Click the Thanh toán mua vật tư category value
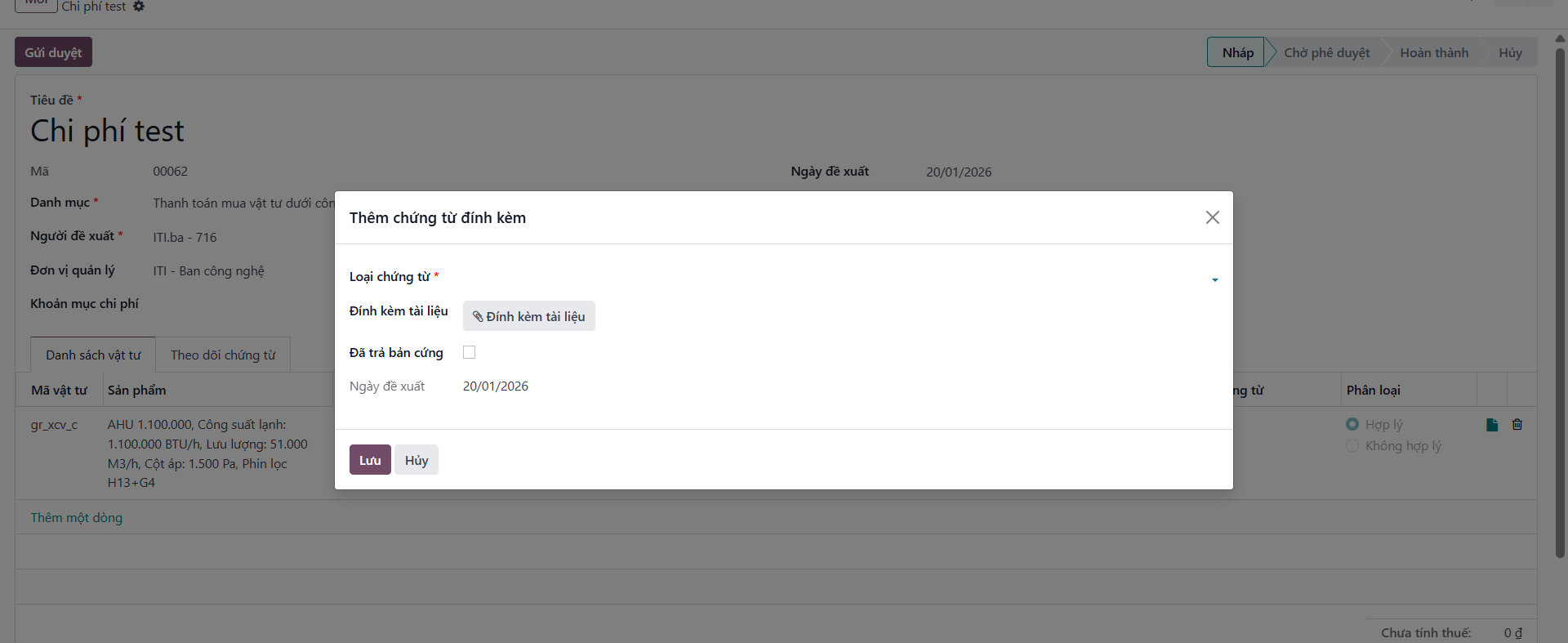 (x=243, y=203)
